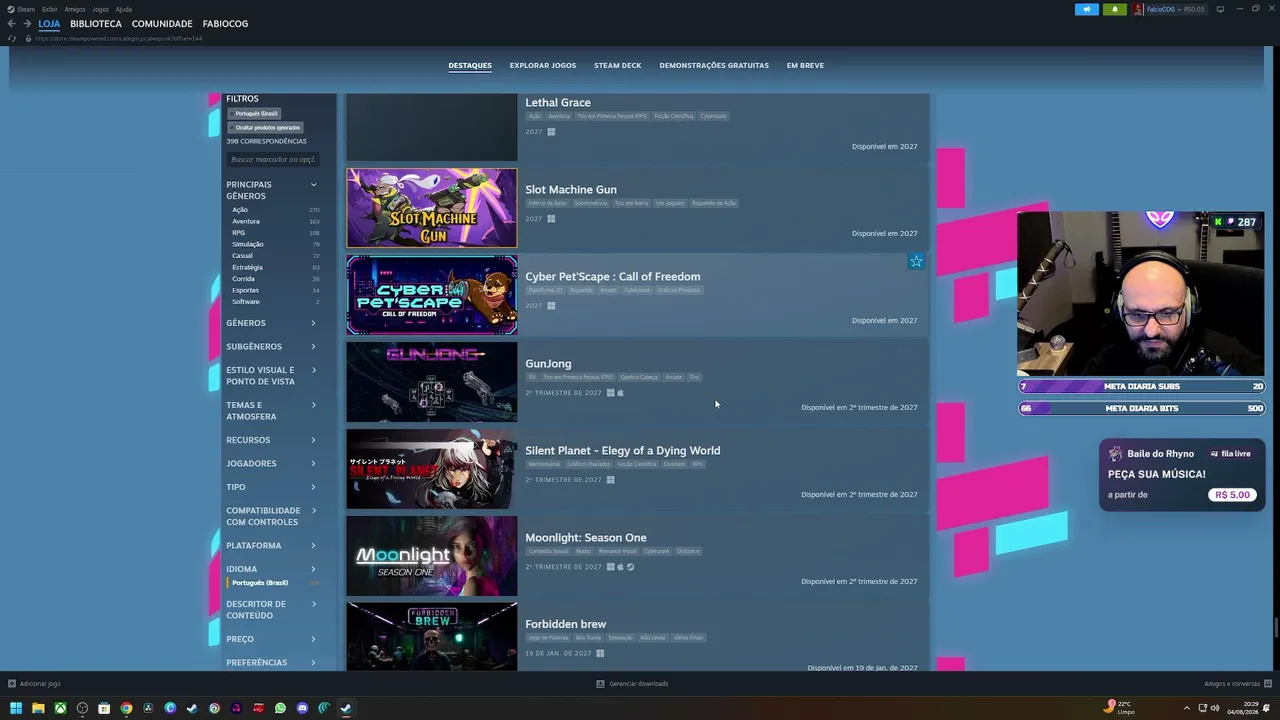Screen dimensions: 1280x720
Task: Click the FabioCOG profile avatar
Action: pyautogui.click(x=1138, y=9)
